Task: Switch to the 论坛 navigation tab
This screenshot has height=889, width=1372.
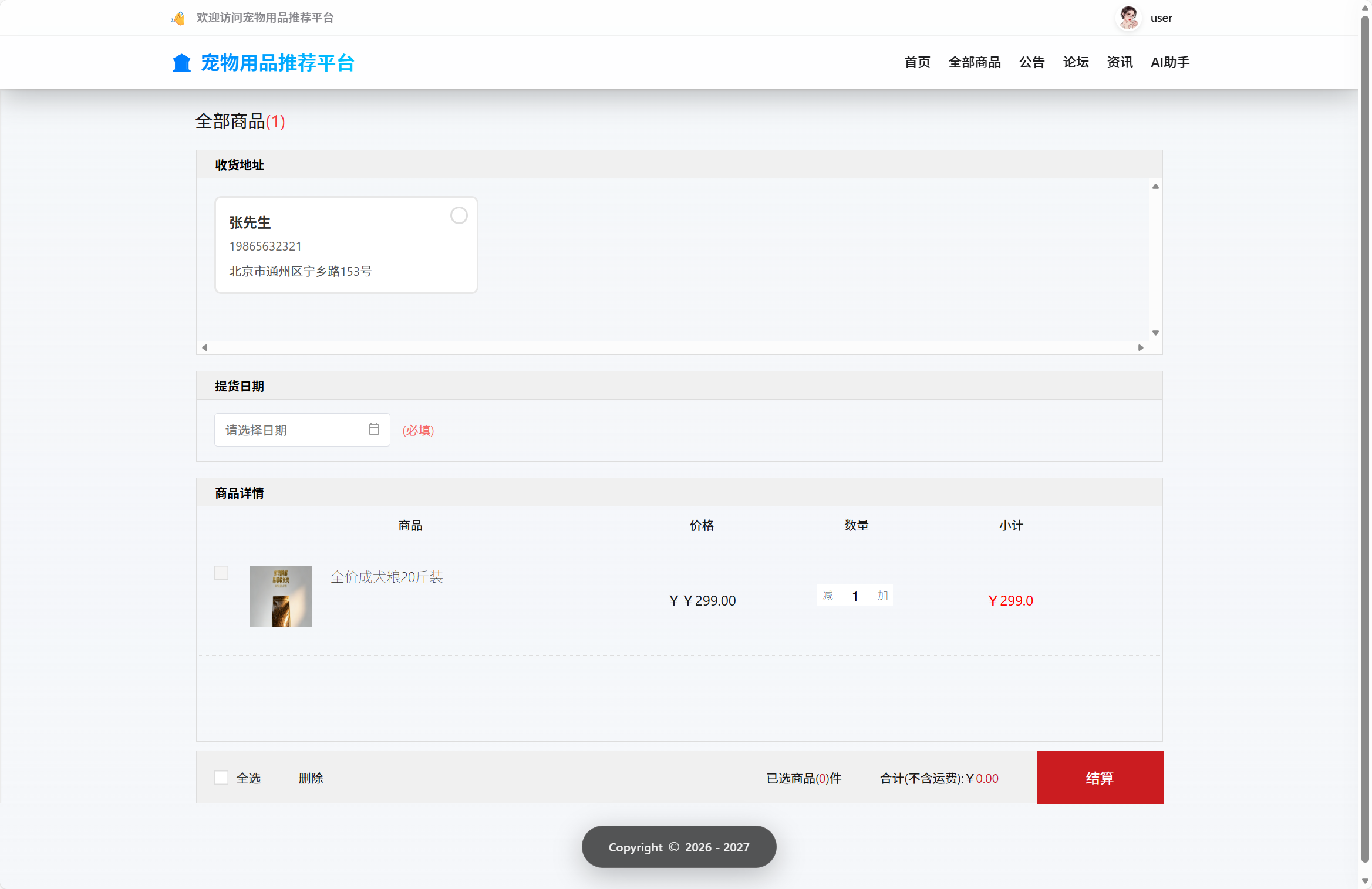Action: pyautogui.click(x=1076, y=62)
